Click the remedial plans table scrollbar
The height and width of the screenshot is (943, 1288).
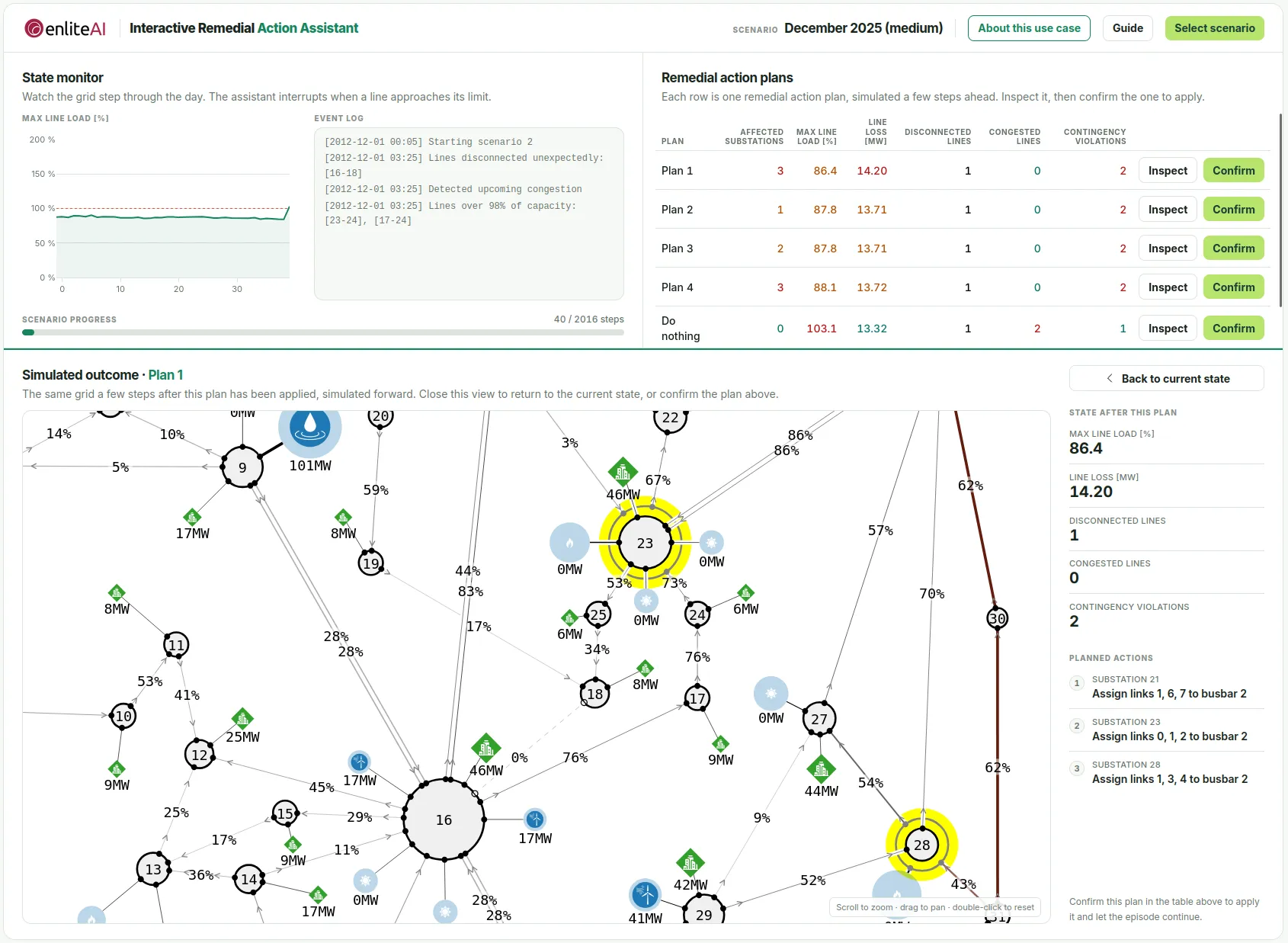(1280, 210)
